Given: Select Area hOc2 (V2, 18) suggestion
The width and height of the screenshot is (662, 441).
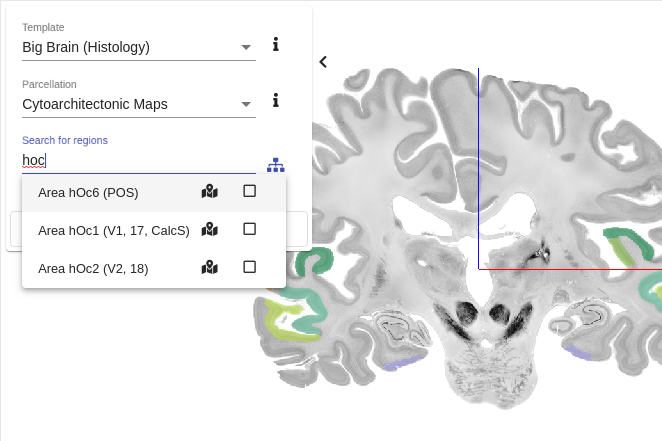Looking at the screenshot, I should coord(154,268).
